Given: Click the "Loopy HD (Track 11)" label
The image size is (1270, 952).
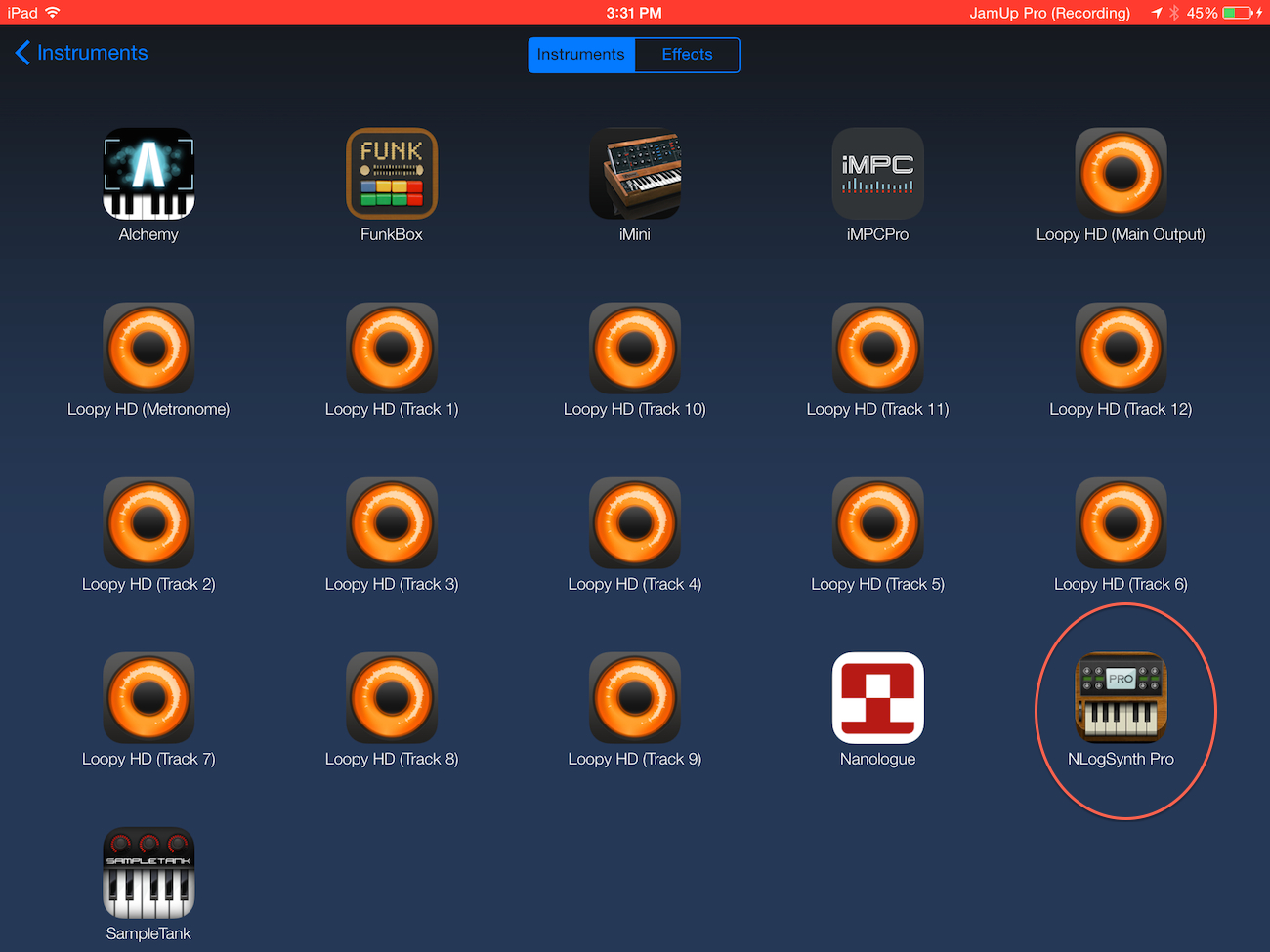Looking at the screenshot, I should [878, 409].
